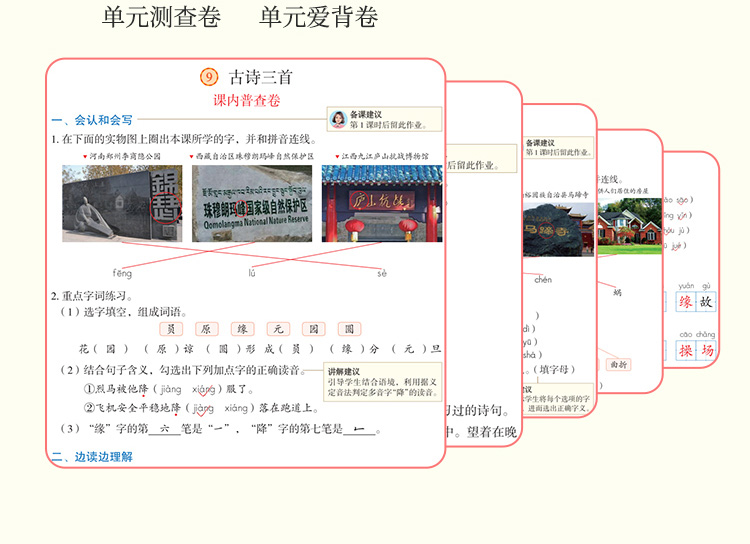
Task: Click the red 缘 character square
Action: pyautogui.click(x=685, y=302)
